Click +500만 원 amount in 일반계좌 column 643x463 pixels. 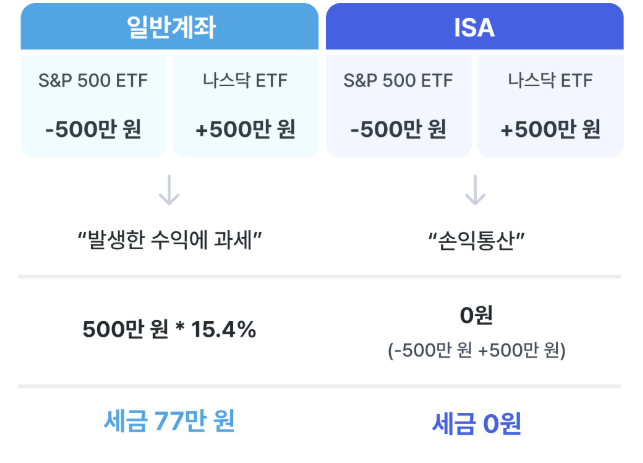pos(246,129)
